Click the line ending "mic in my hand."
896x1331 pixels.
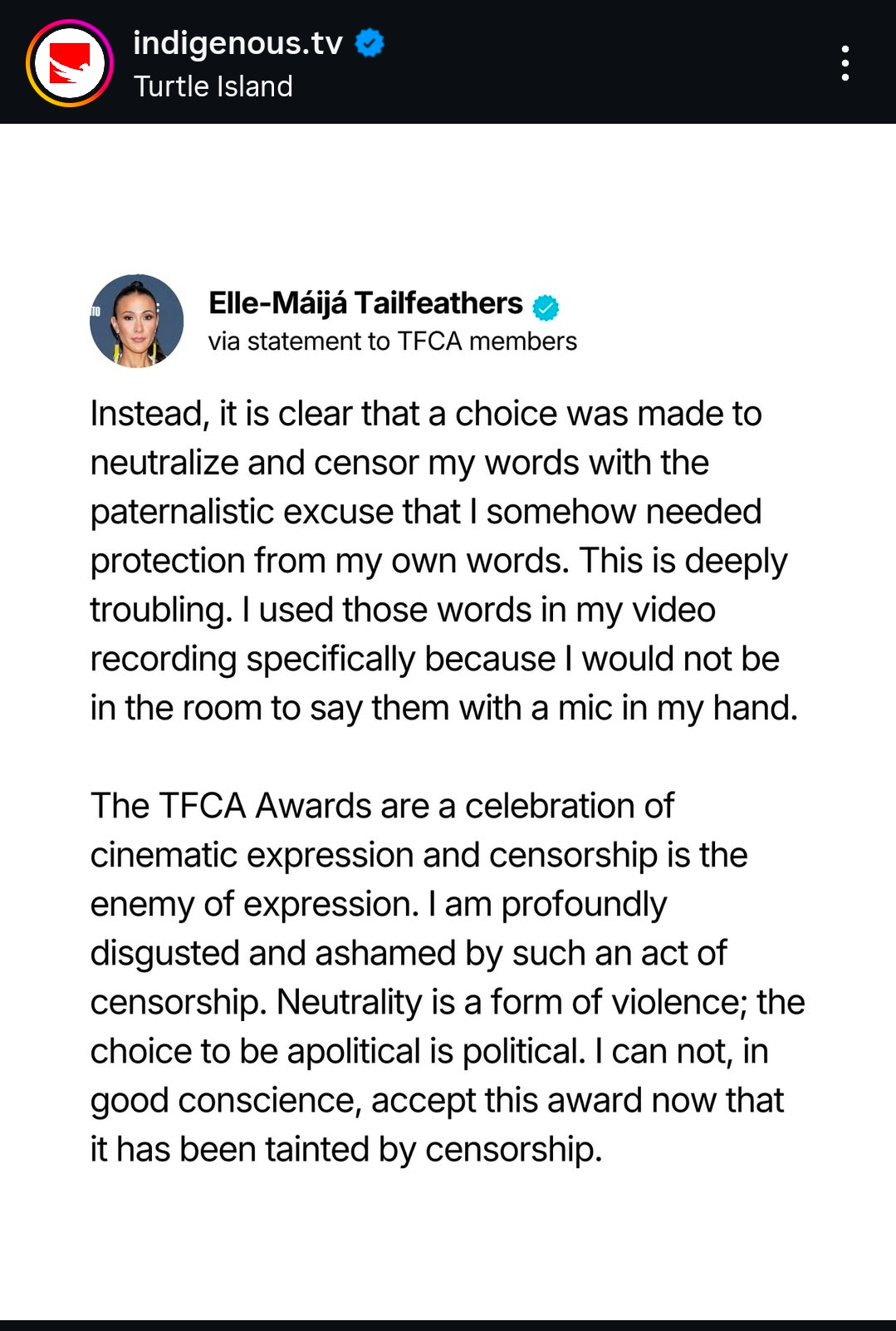coord(443,708)
